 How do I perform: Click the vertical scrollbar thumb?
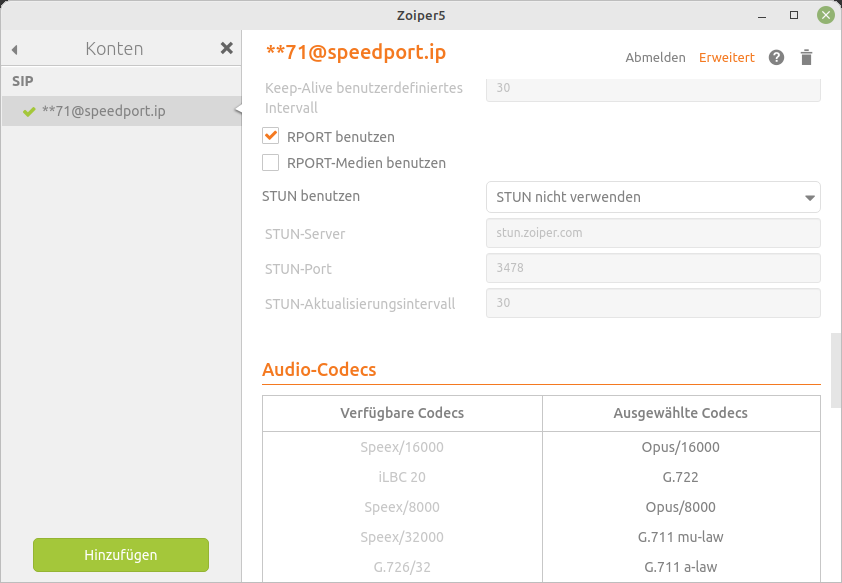pos(836,370)
